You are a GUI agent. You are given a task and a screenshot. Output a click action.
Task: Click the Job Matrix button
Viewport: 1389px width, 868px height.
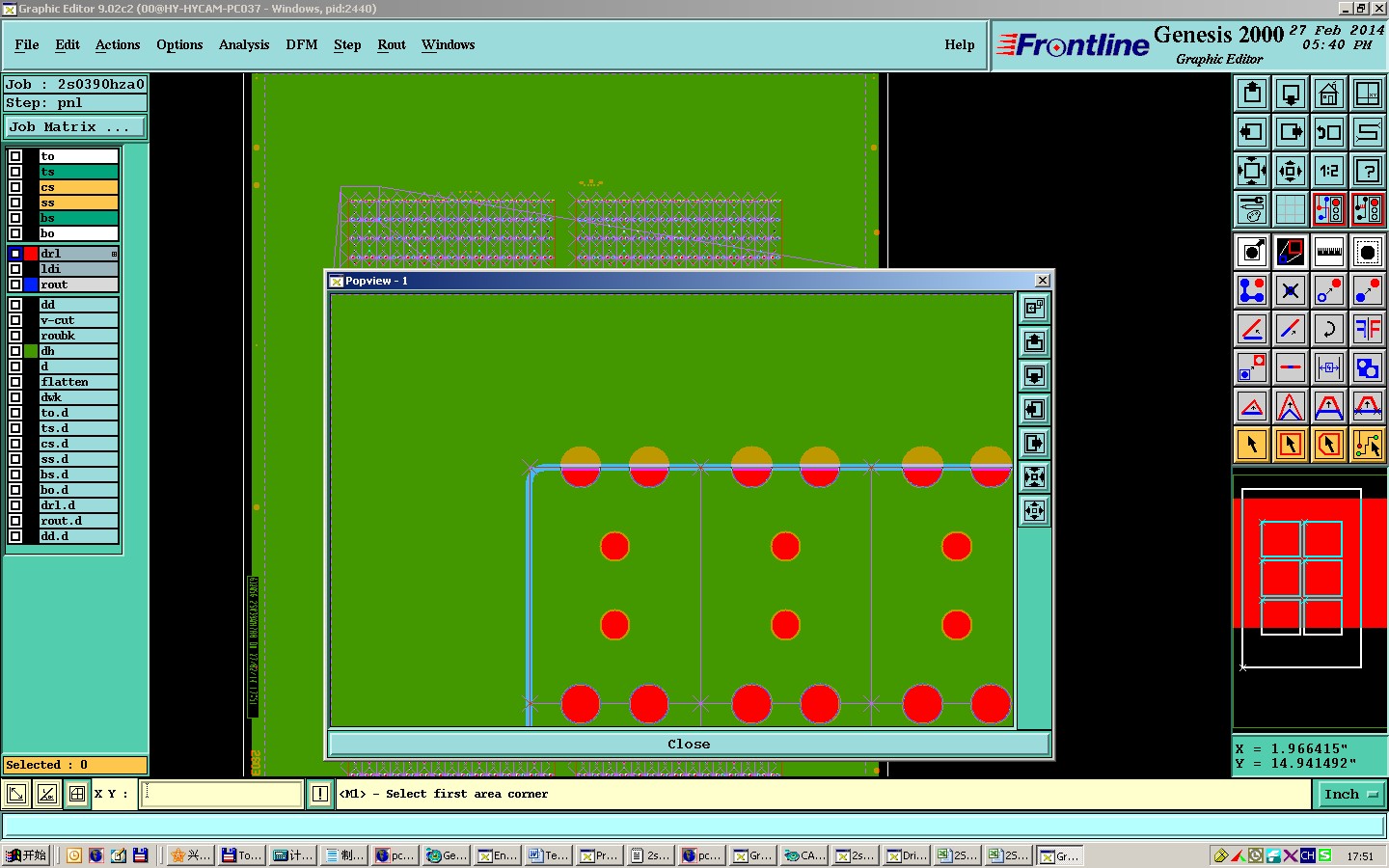tap(75, 126)
